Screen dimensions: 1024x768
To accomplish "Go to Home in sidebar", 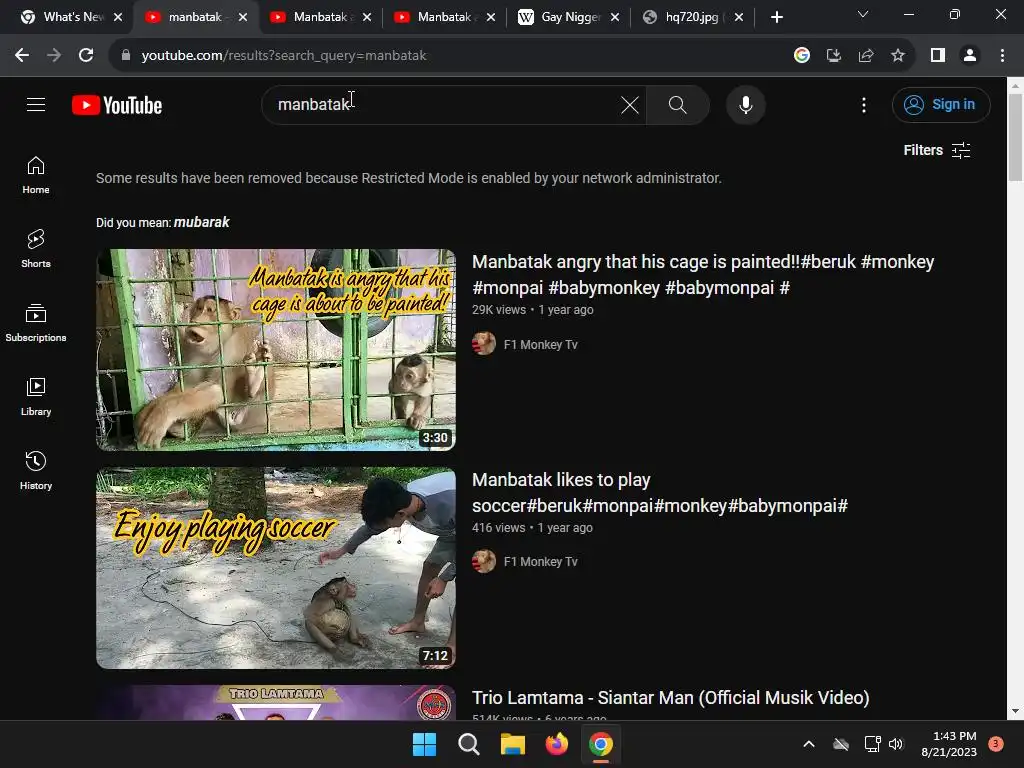I will click(x=36, y=175).
